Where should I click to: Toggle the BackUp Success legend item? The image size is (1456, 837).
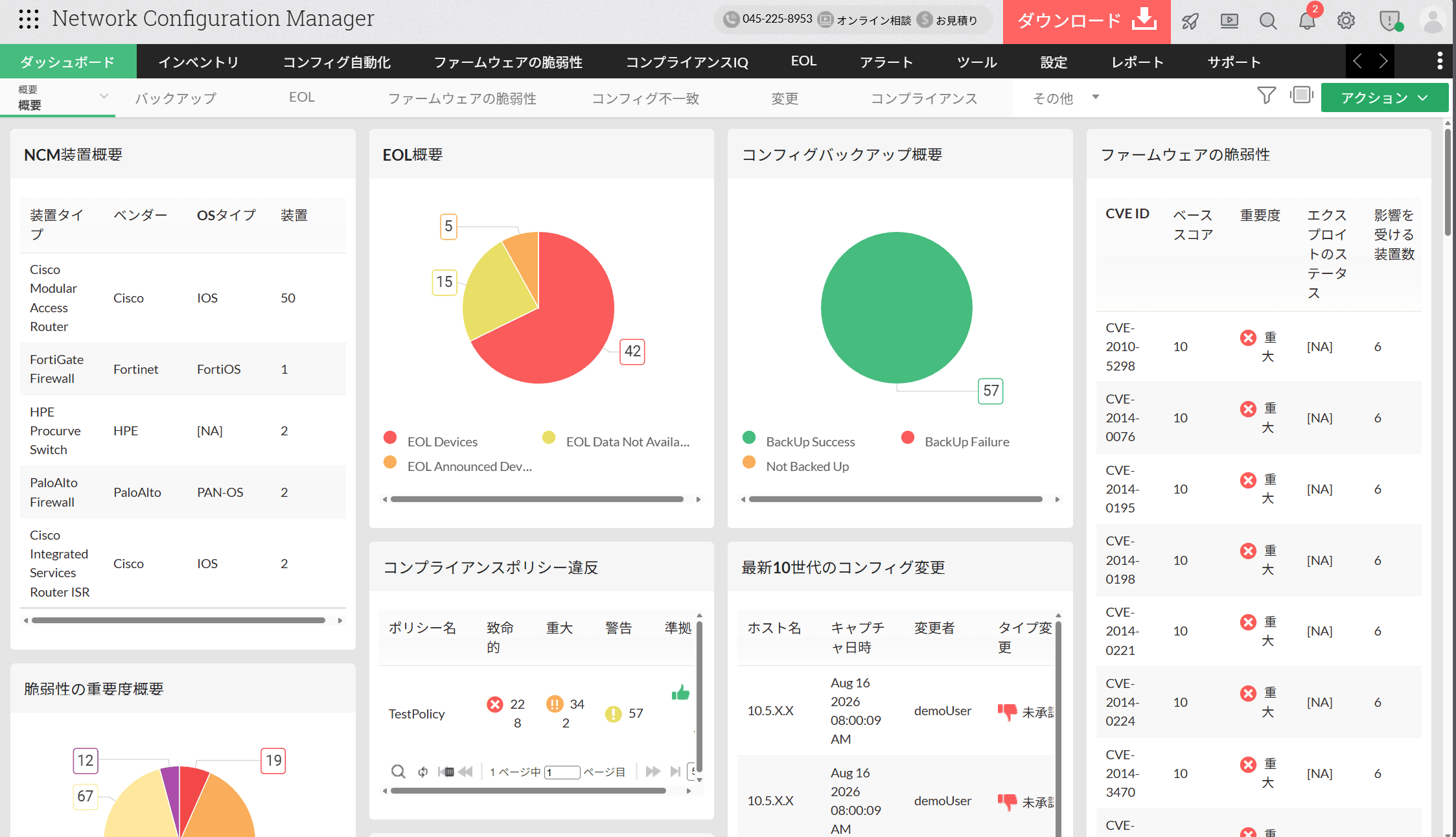798,441
